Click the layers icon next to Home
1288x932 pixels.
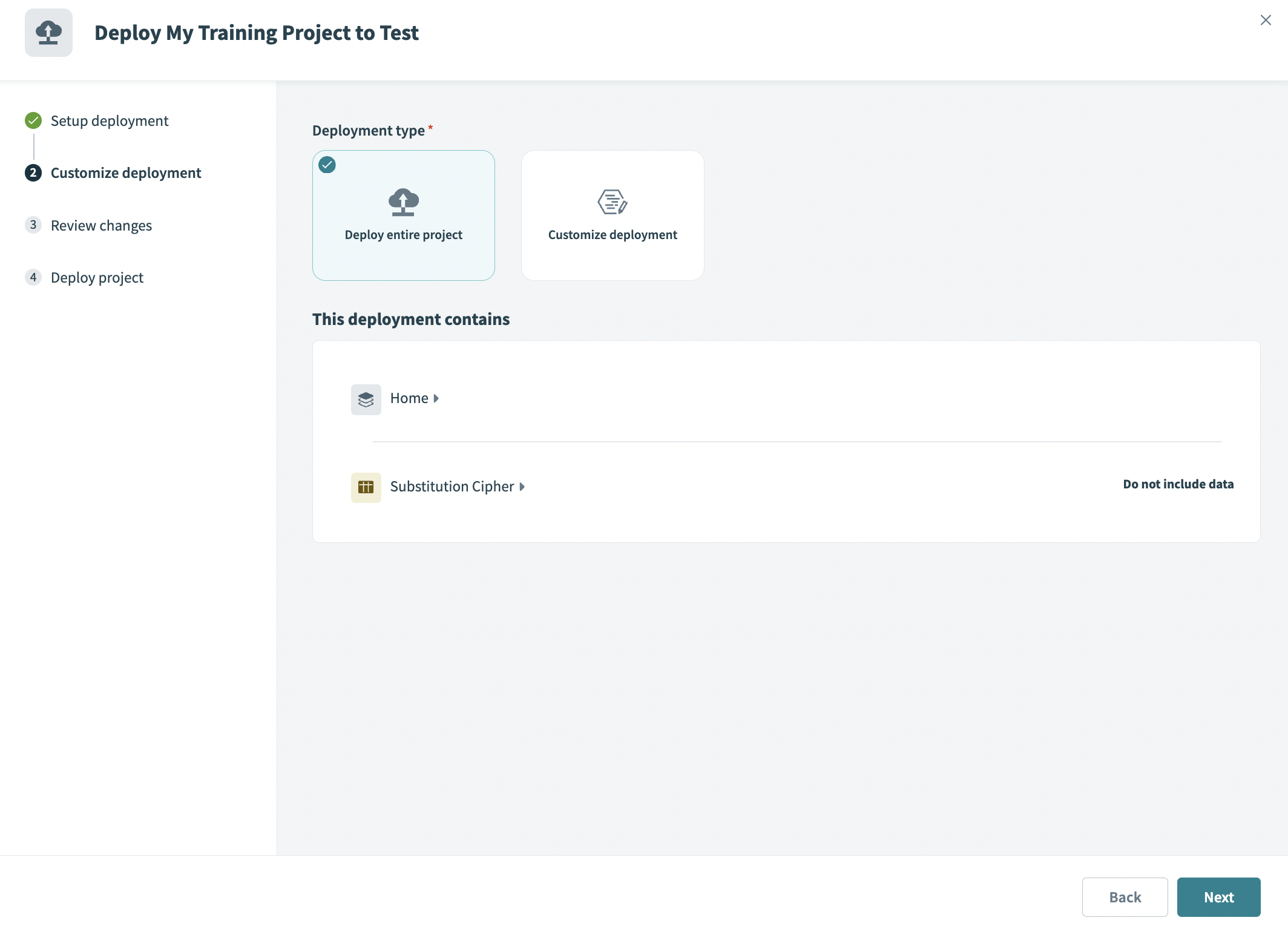tap(366, 399)
